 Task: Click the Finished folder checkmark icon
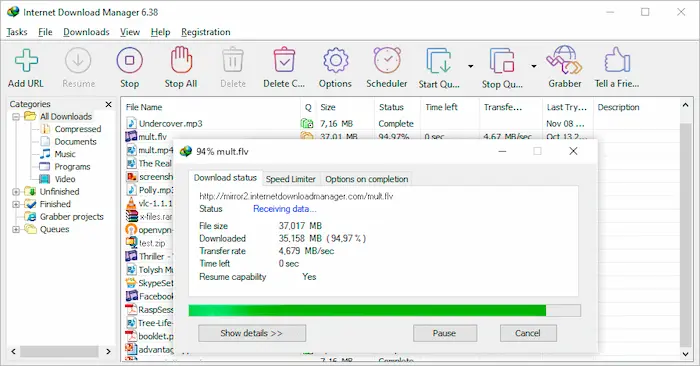[x=30, y=204]
